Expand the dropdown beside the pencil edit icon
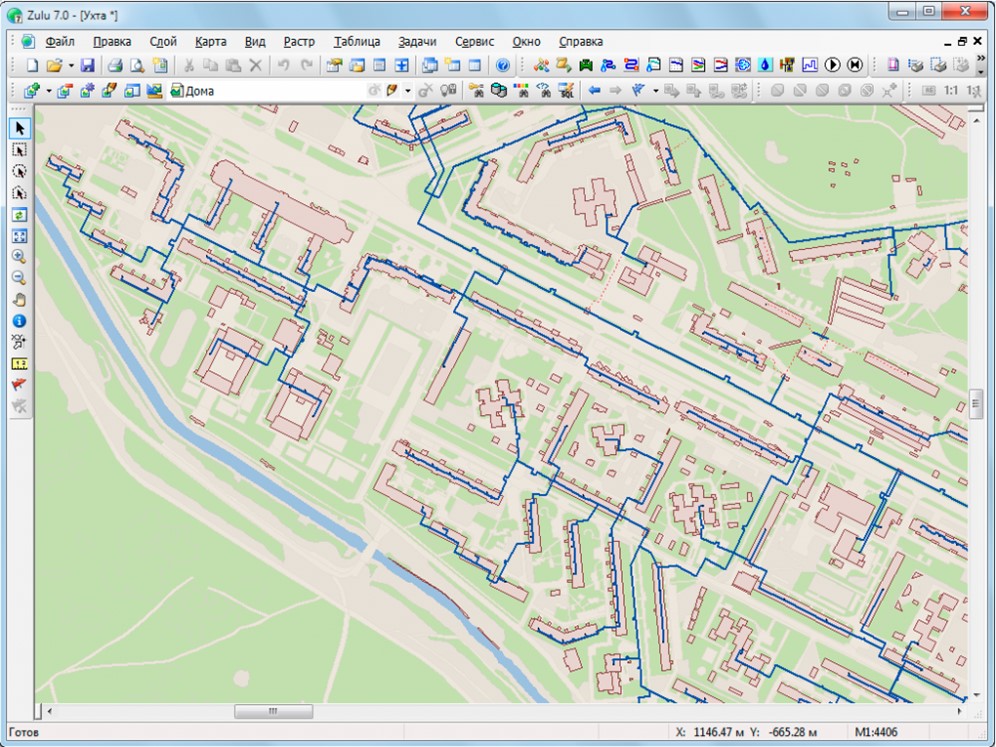The width and height of the screenshot is (996, 747). tap(407, 91)
